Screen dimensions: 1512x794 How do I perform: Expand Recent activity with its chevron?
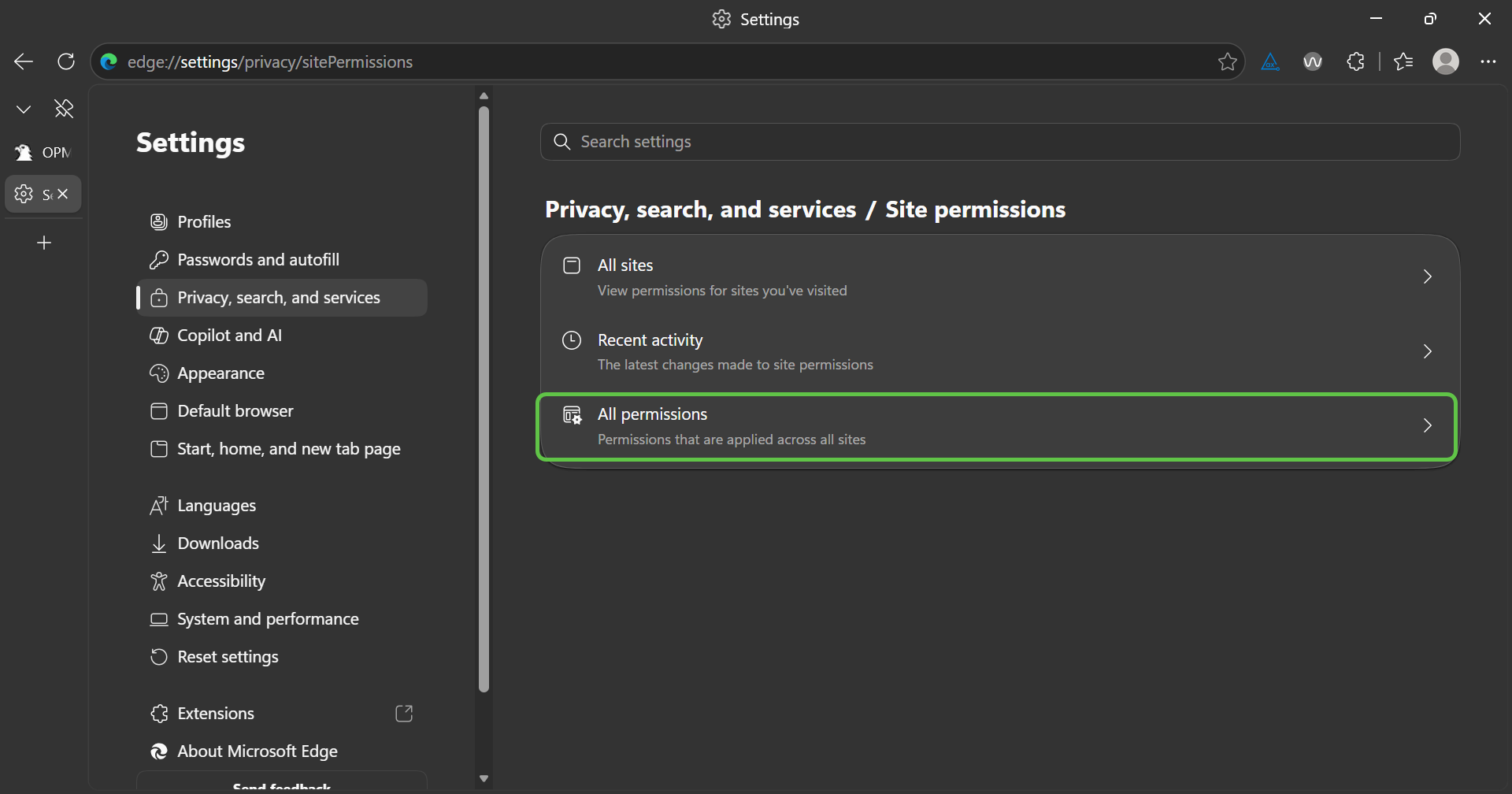1427,351
